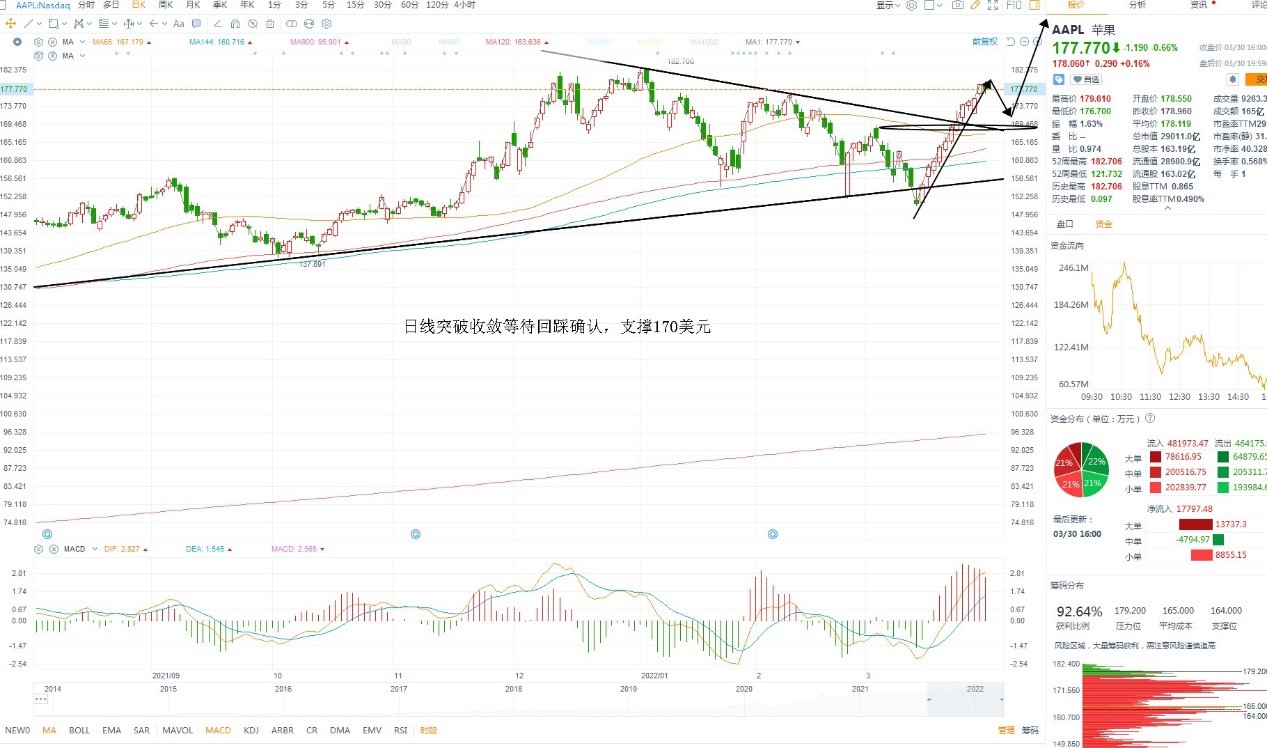Enable the EMA indicator
1267x748 pixels.
point(111,730)
